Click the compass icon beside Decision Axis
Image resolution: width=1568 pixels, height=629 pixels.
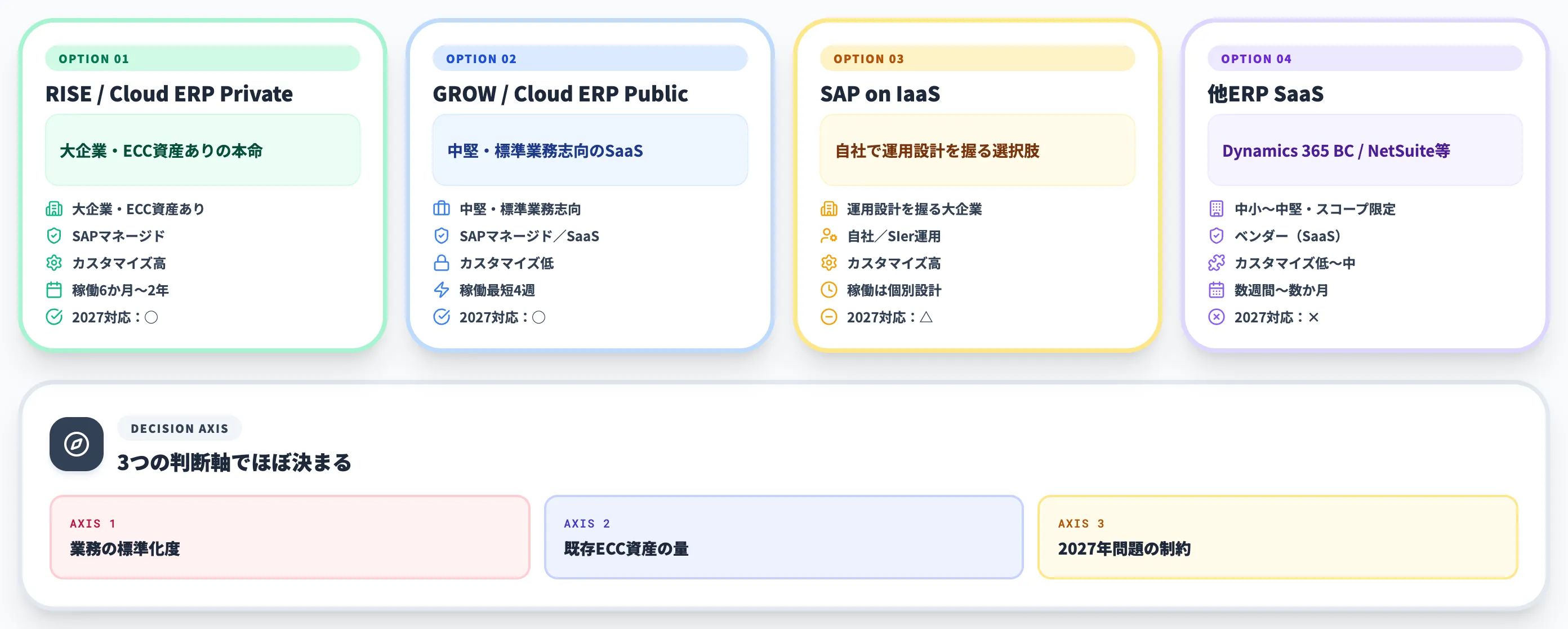pos(76,444)
